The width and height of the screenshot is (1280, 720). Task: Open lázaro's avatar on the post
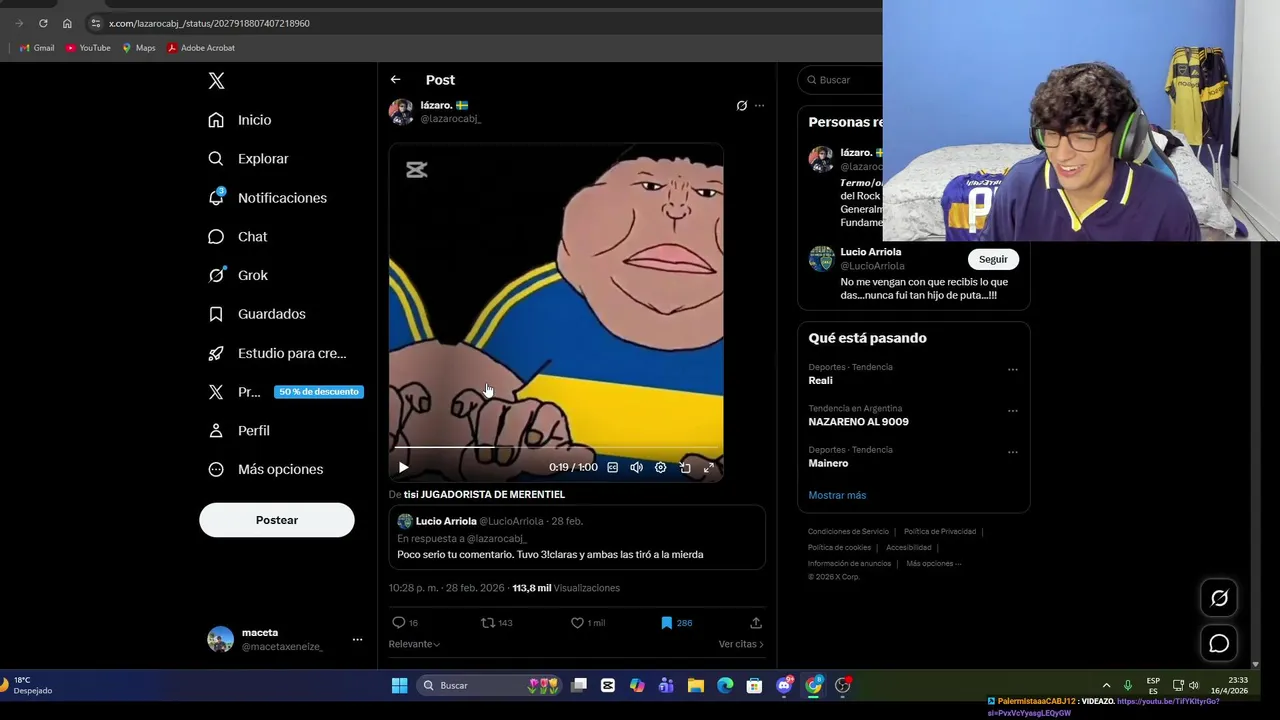pyautogui.click(x=401, y=112)
